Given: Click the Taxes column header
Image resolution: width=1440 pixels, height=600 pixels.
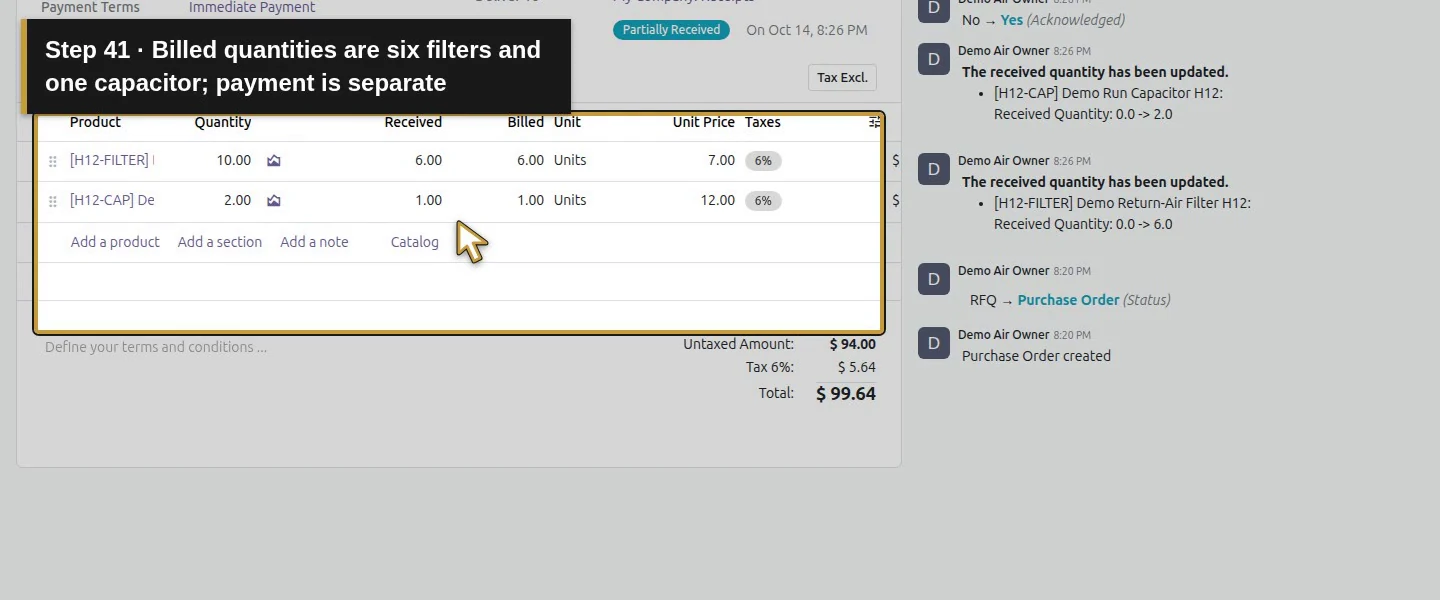Looking at the screenshot, I should 762,122.
